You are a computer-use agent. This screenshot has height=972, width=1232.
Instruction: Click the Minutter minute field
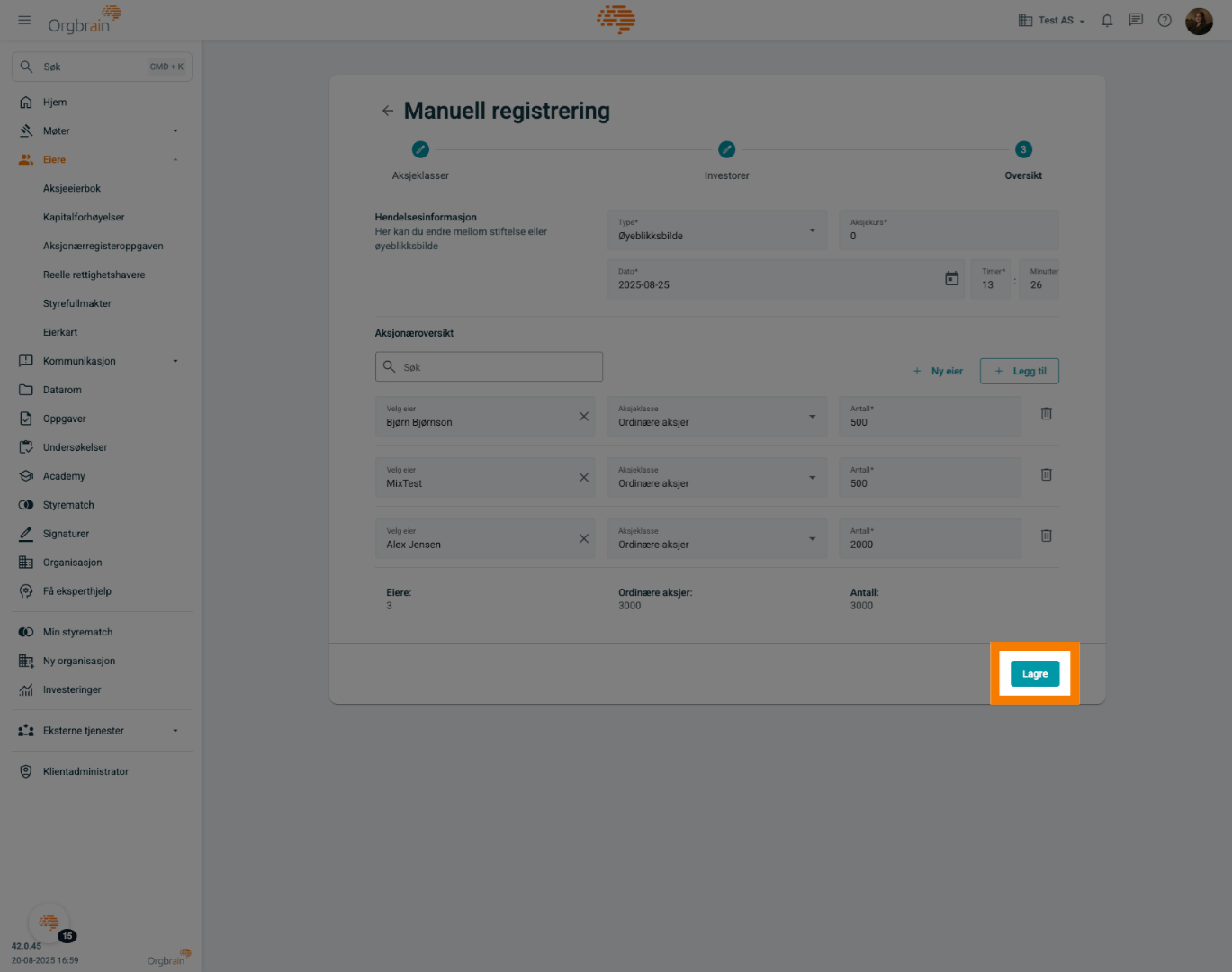point(1039,279)
